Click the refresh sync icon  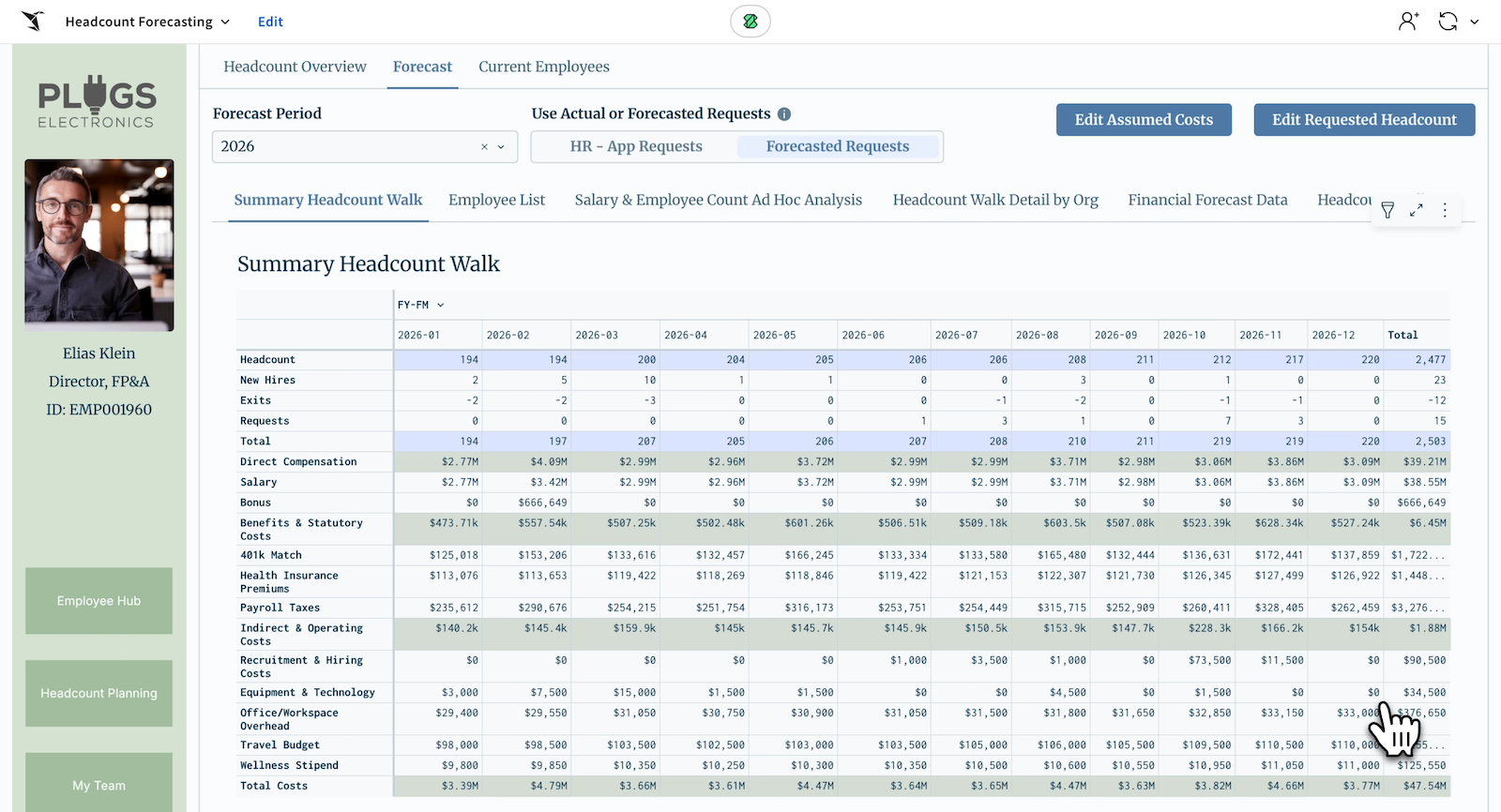[x=1448, y=21]
